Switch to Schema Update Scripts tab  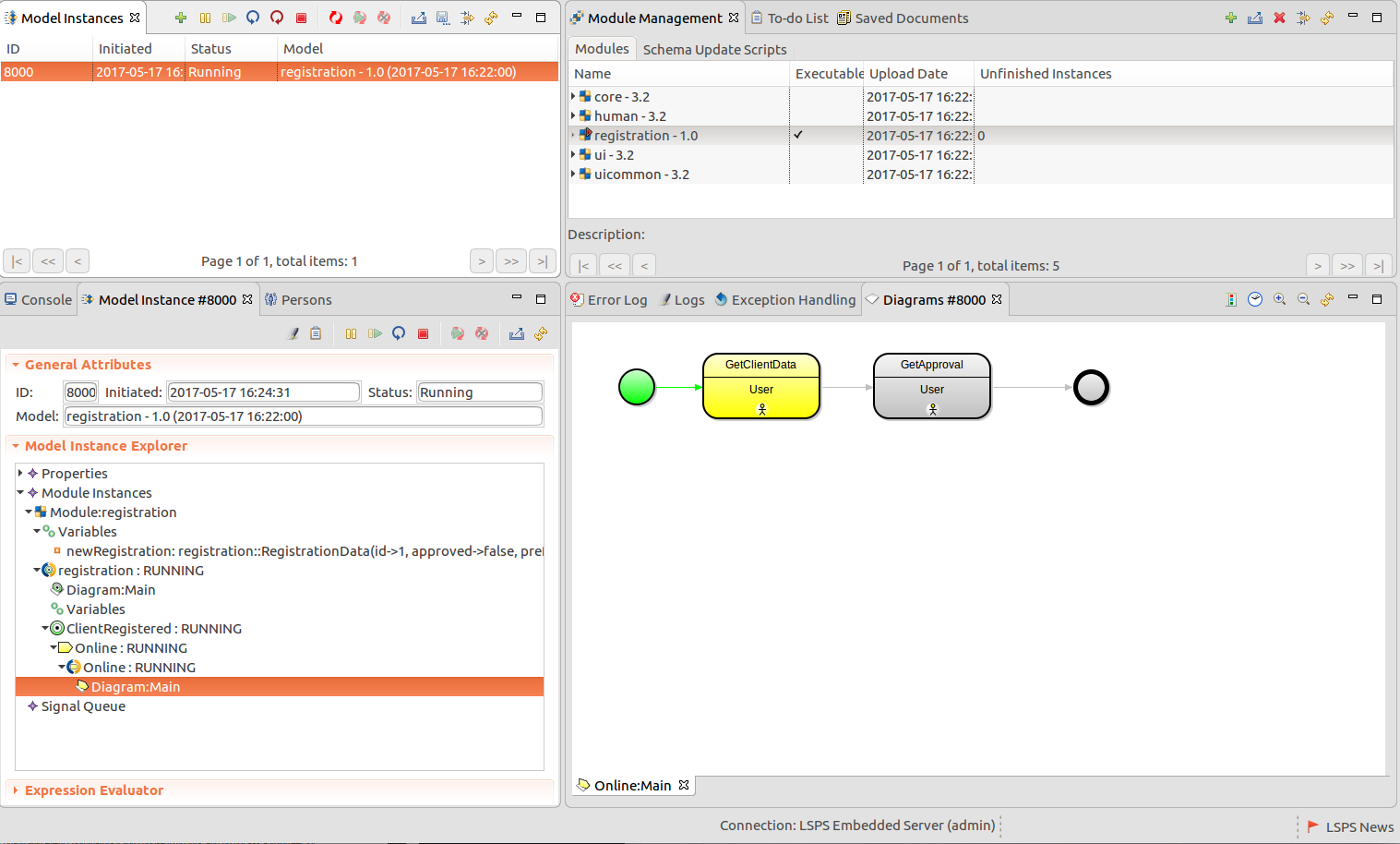715,50
